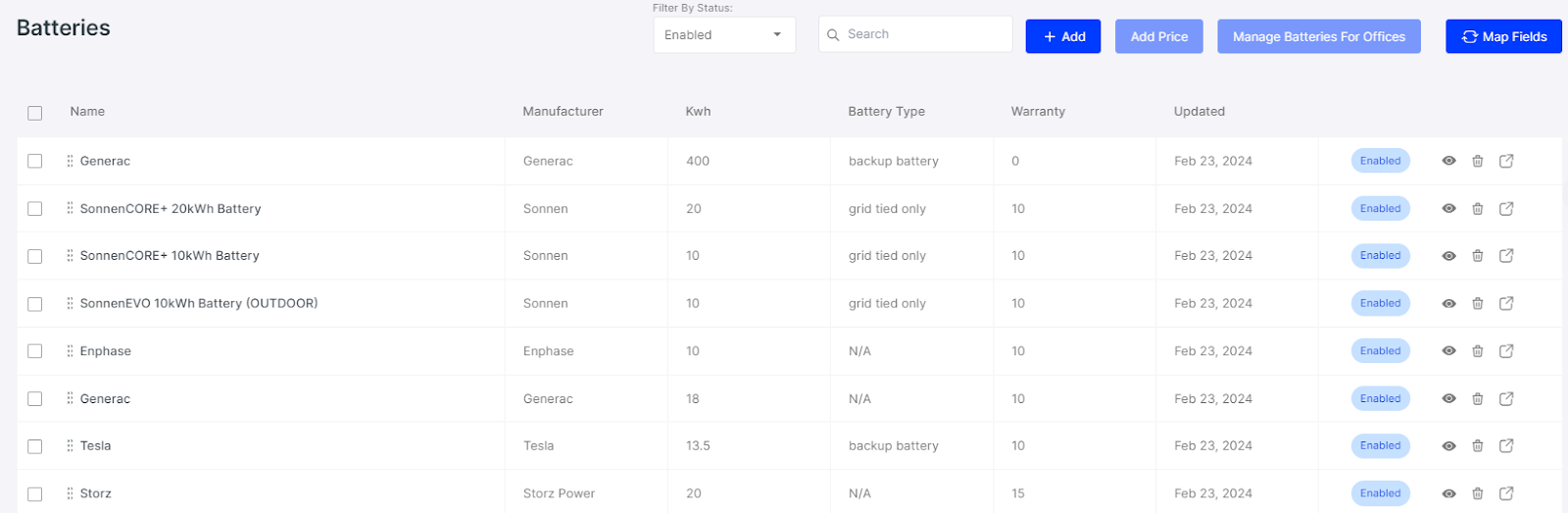Toggle the eye icon in Storz row
The image size is (1568, 513).
1448,493
